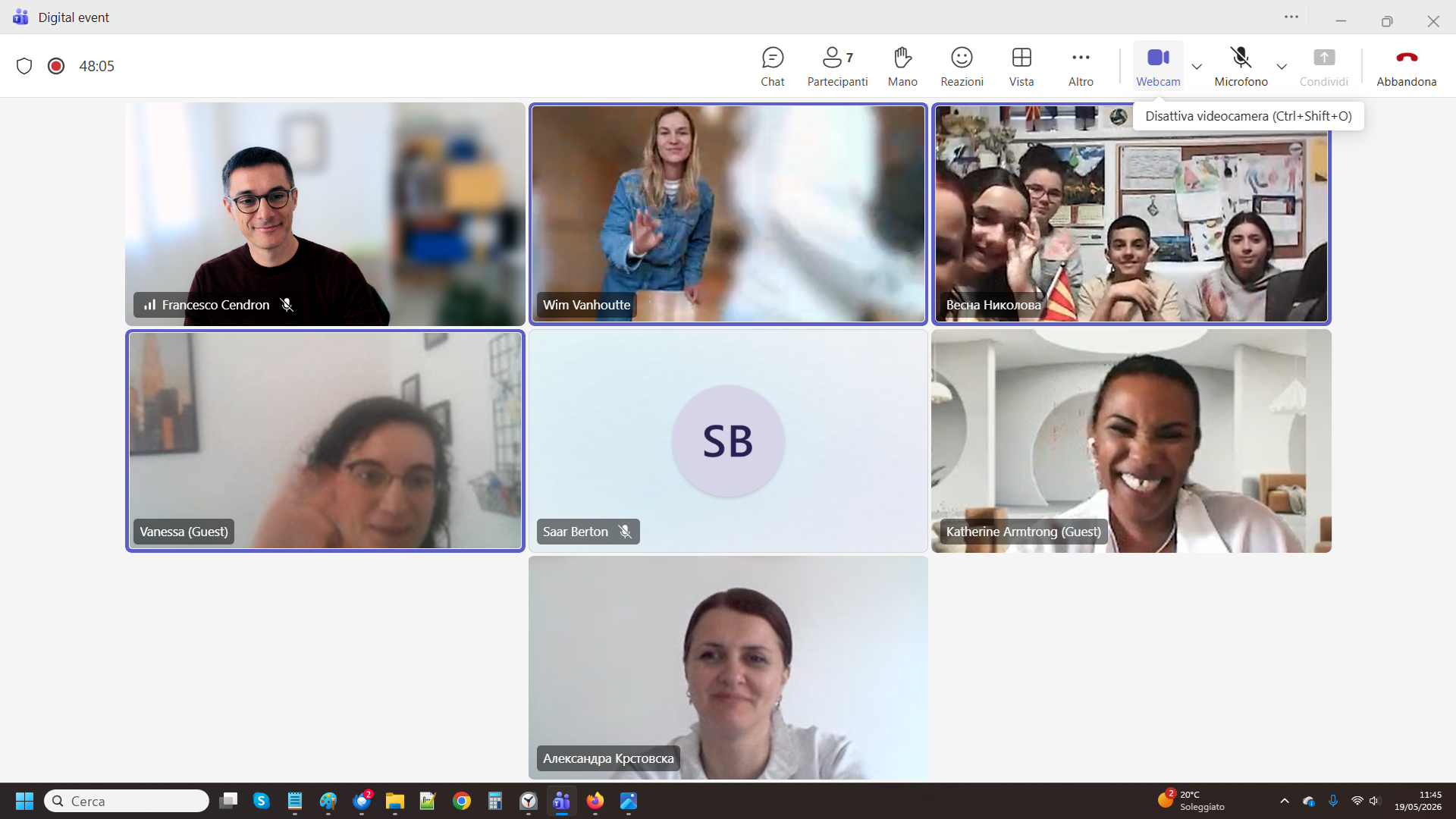
Task: Click the 48:05 meeting timer
Action: pyautogui.click(x=96, y=66)
